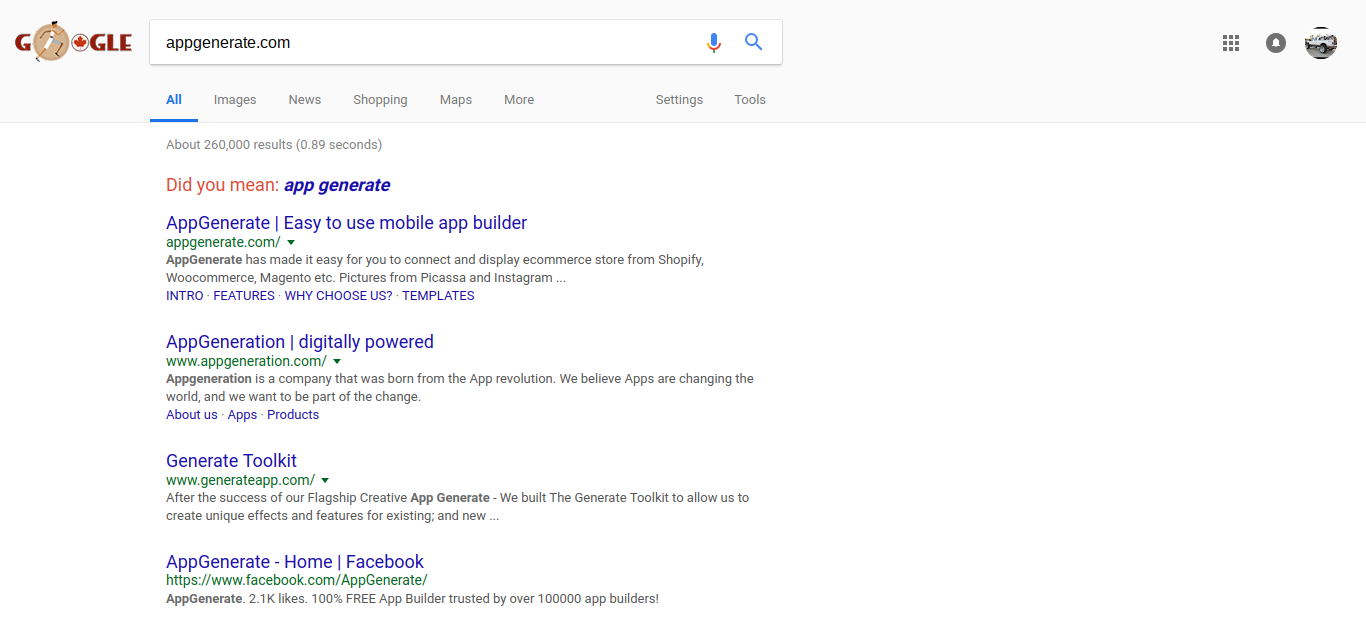
Task: Open search Tools
Action: (x=750, y=100)
